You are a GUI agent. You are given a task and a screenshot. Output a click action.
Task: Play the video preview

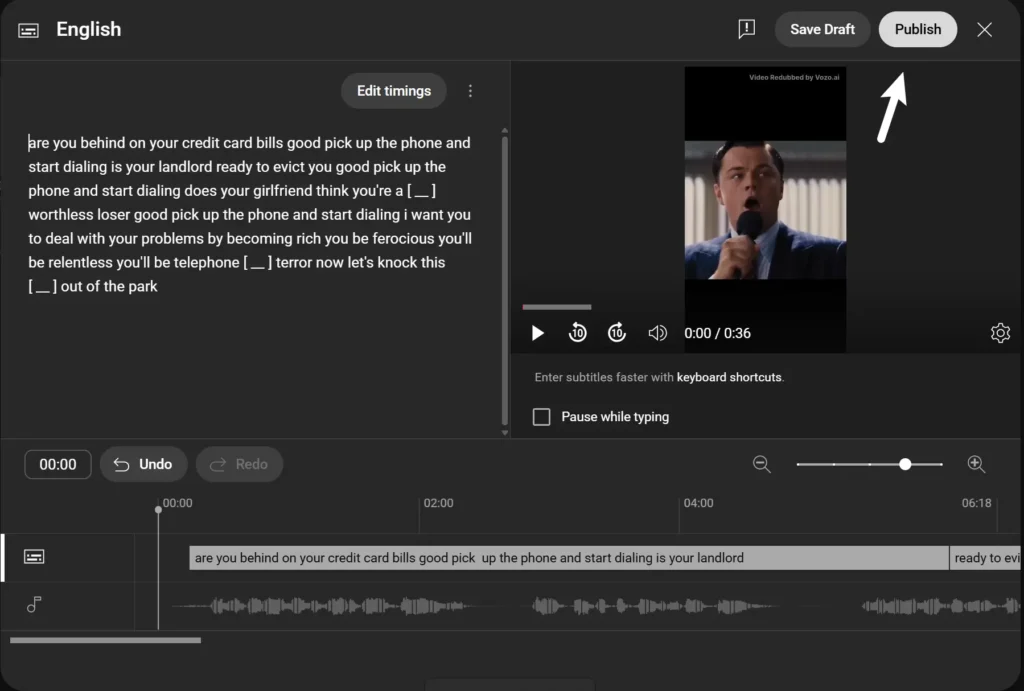[x=537, y=333]
